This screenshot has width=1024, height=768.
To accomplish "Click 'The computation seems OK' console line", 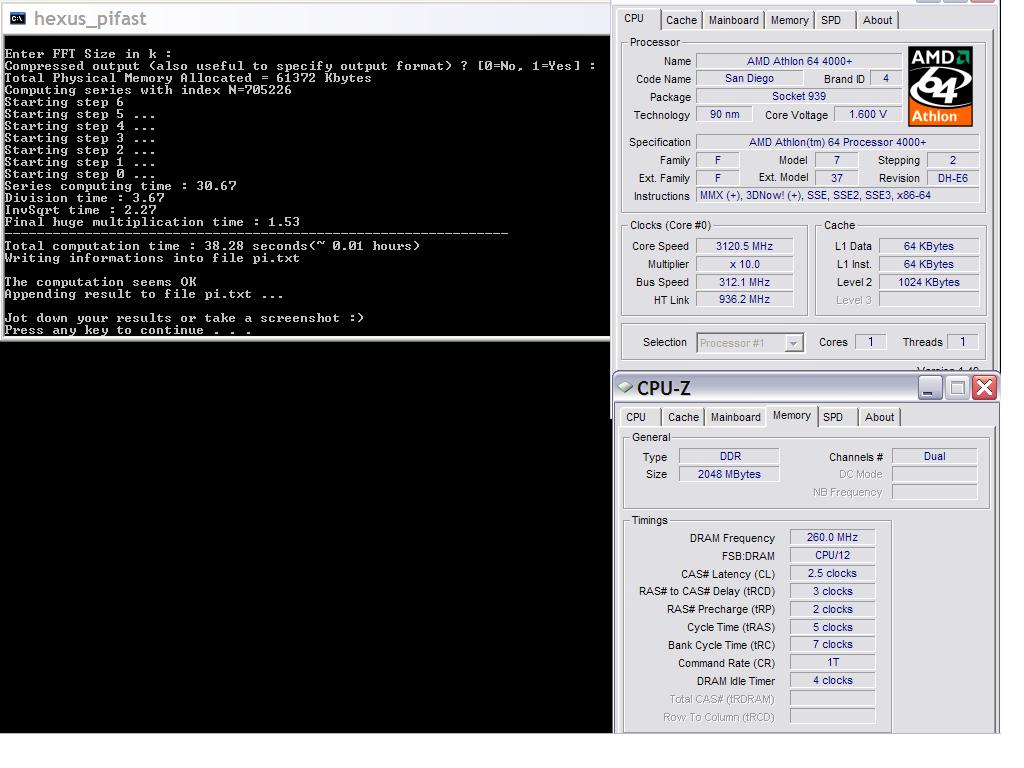I will (x=101, y=282).
